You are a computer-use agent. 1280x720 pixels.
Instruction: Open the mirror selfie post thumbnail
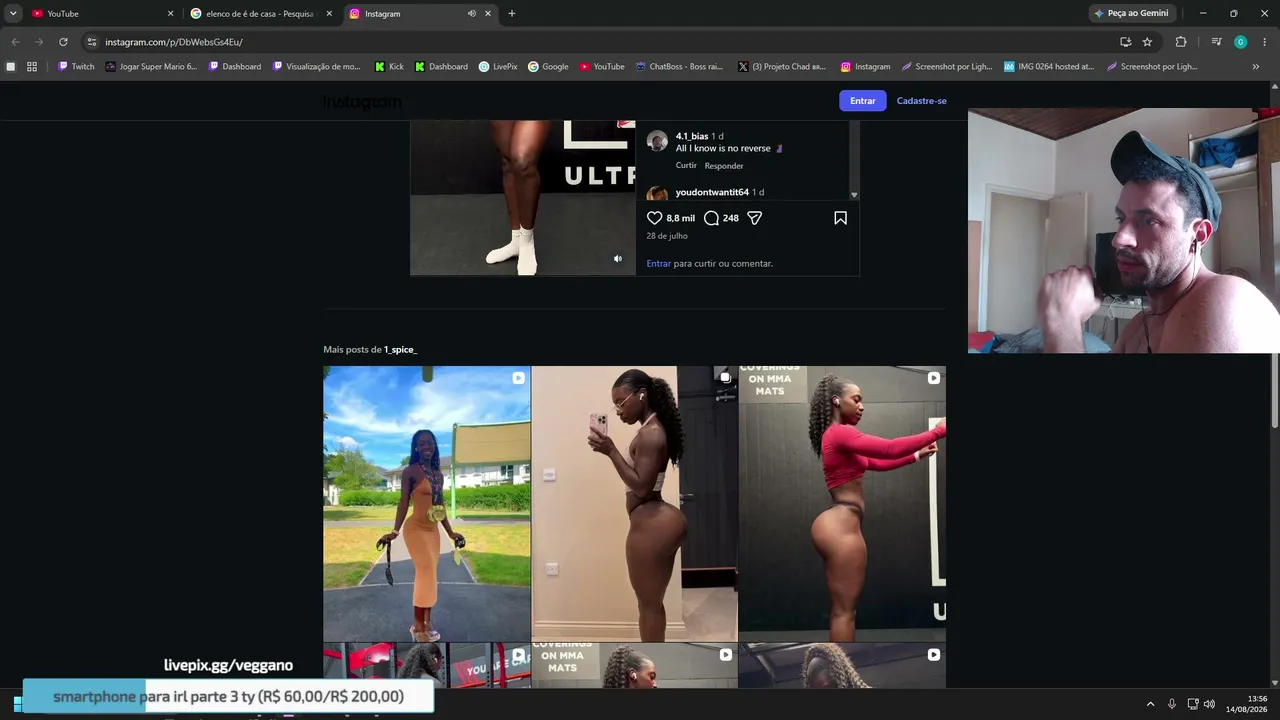pos(634,504)
